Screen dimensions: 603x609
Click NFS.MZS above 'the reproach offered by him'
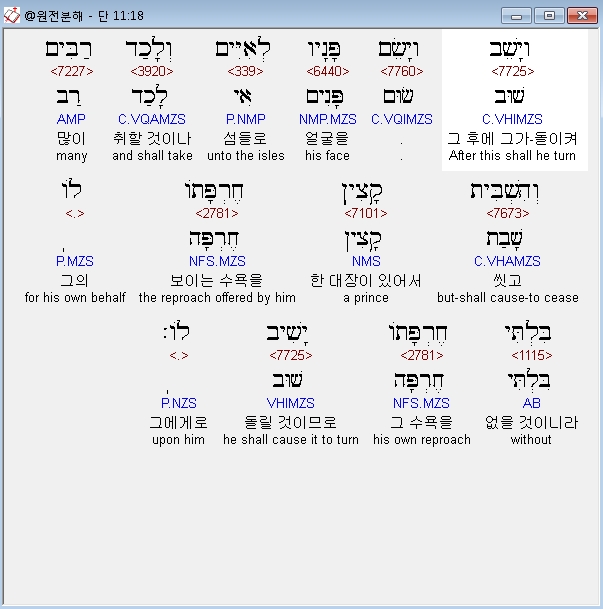(x=217, y=261)
